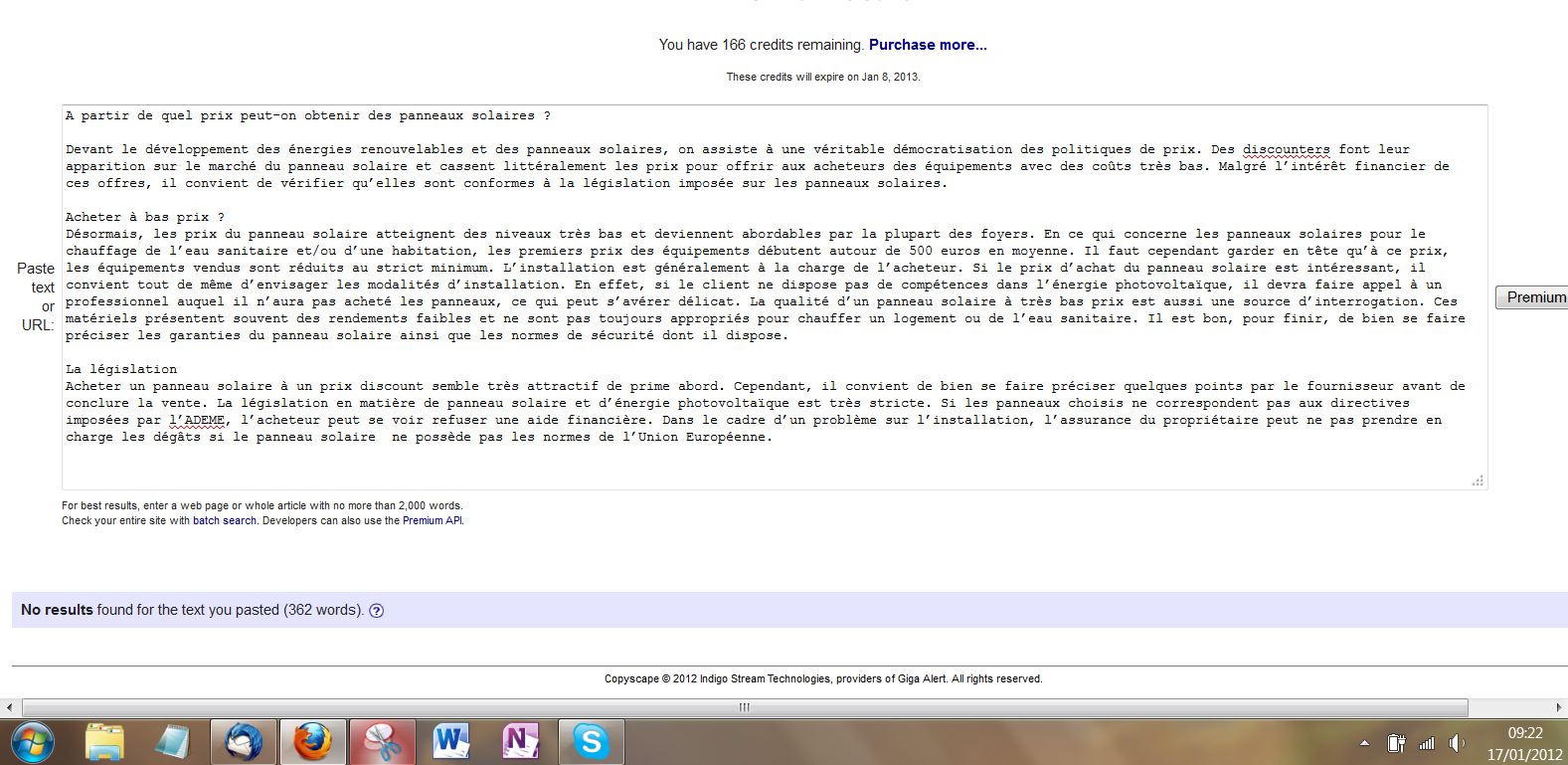Image resolution: width=1568 pixels, height=765 pixels.
Task: Click the help question mark icon beside results
Action: tap(376, 611)
